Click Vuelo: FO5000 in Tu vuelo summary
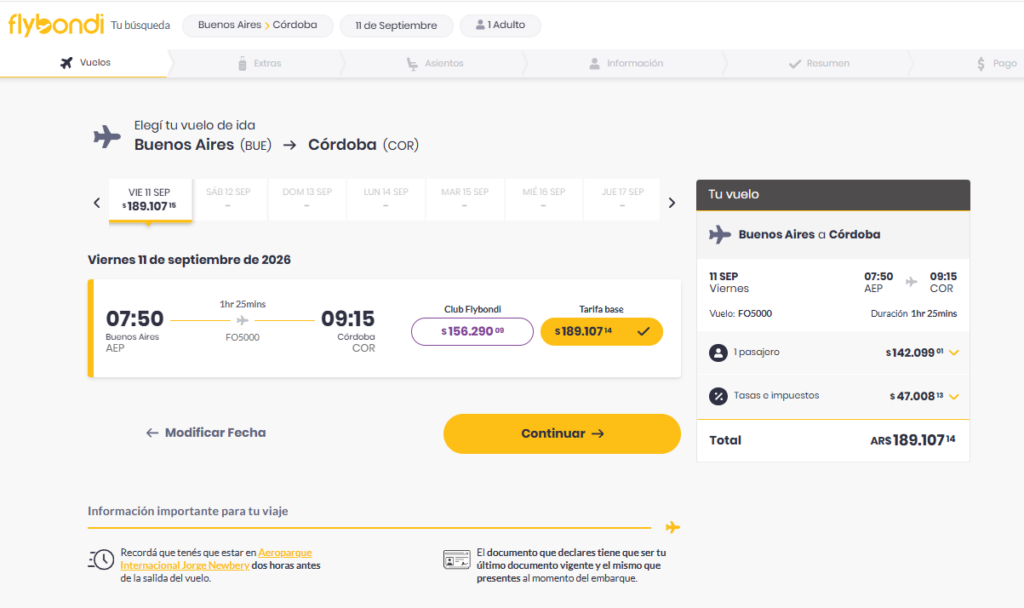Screen dimensions: 1024x608 point(741,313)
